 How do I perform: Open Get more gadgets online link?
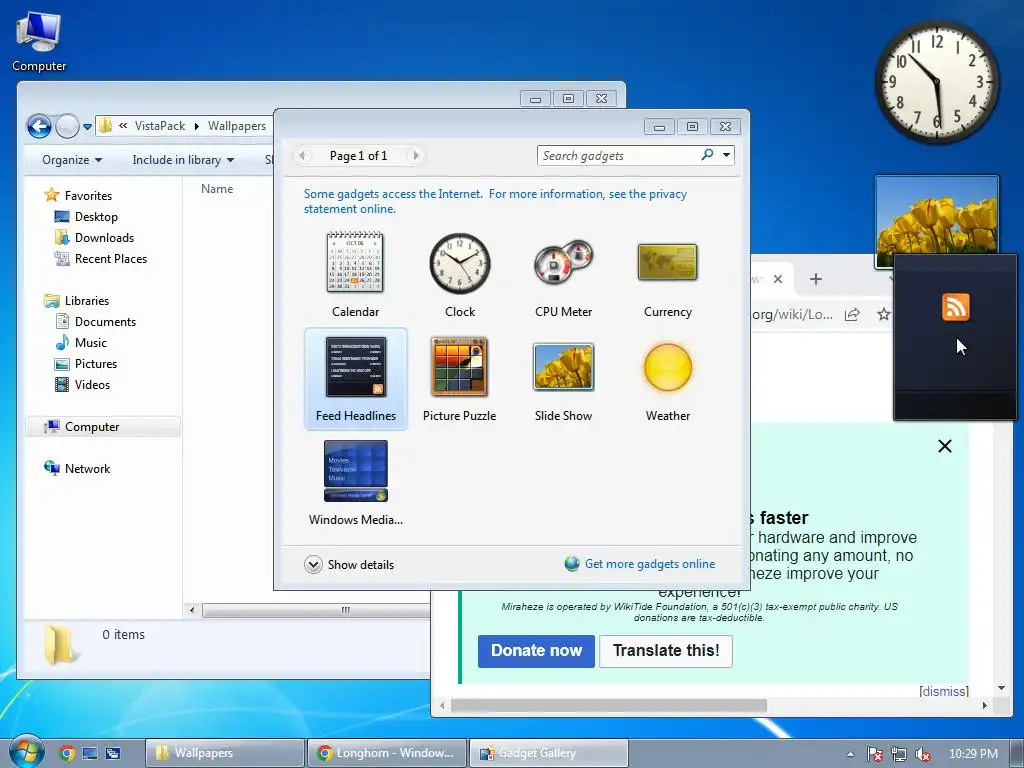click(x=640, y=564)
